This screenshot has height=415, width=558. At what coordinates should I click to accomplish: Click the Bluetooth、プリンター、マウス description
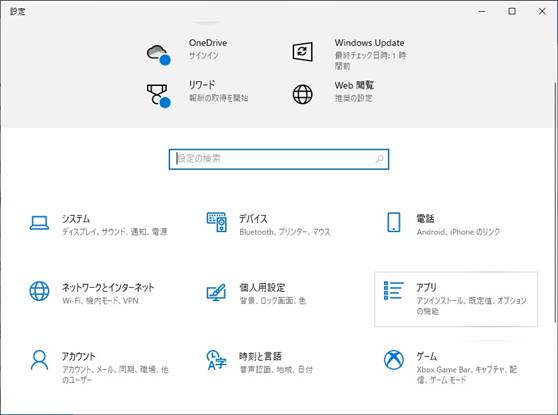pyautogui.click(x=285, y=232)
